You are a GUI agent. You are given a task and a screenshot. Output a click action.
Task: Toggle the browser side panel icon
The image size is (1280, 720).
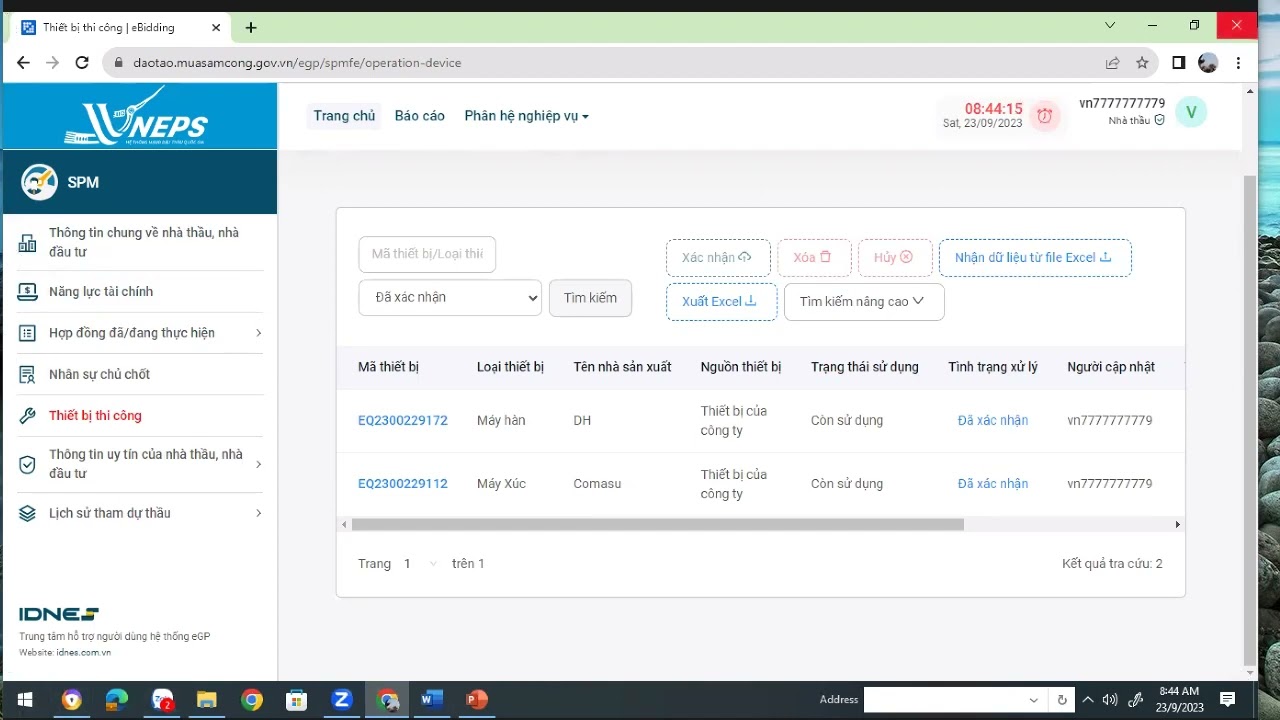click(1178, 62)
